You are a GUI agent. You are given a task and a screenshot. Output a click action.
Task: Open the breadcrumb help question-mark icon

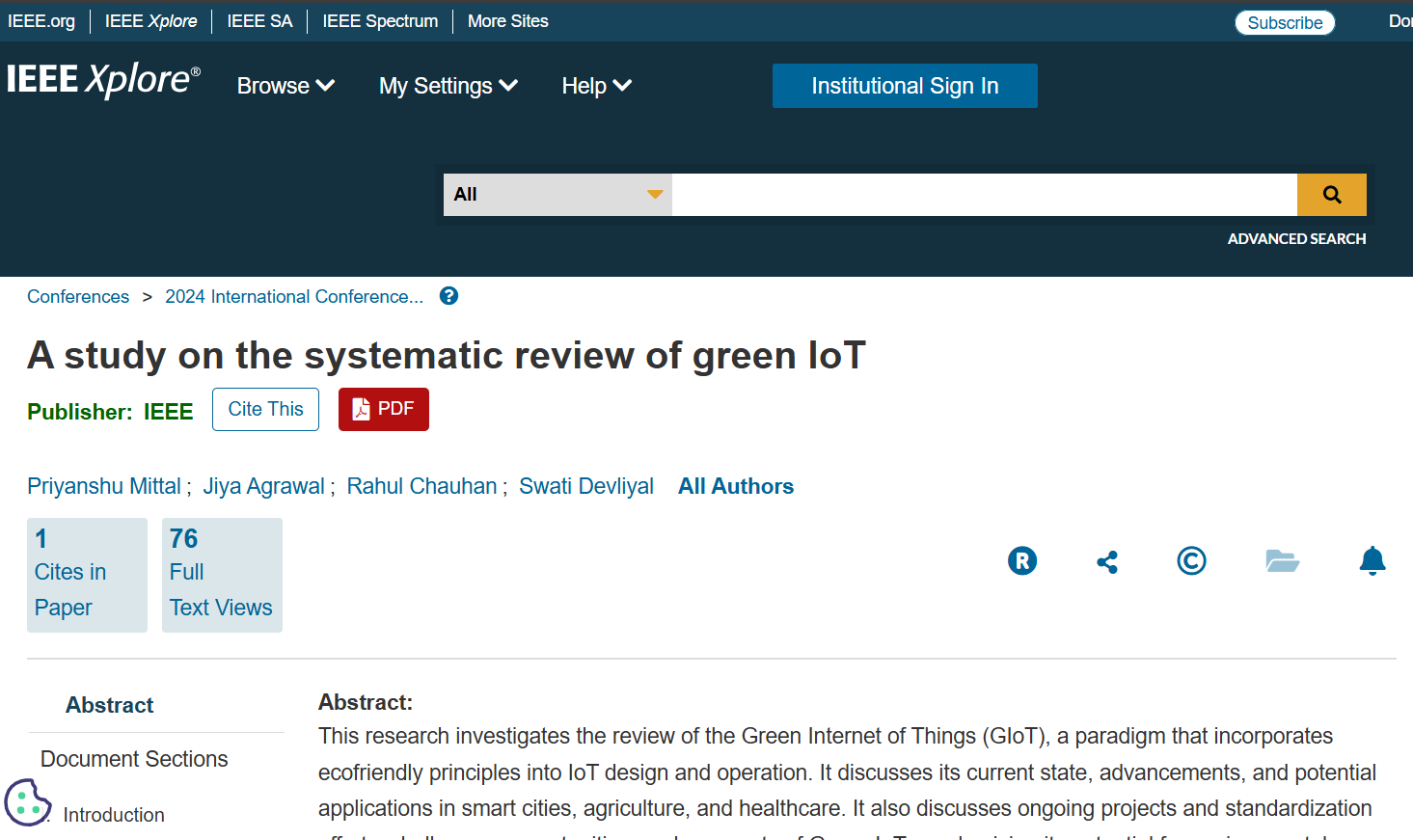pos(448,296)
